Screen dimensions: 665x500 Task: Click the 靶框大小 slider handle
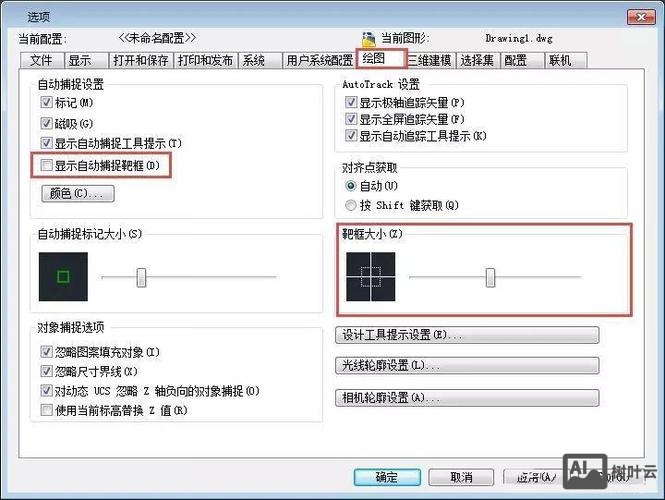[x=490, y=277]
